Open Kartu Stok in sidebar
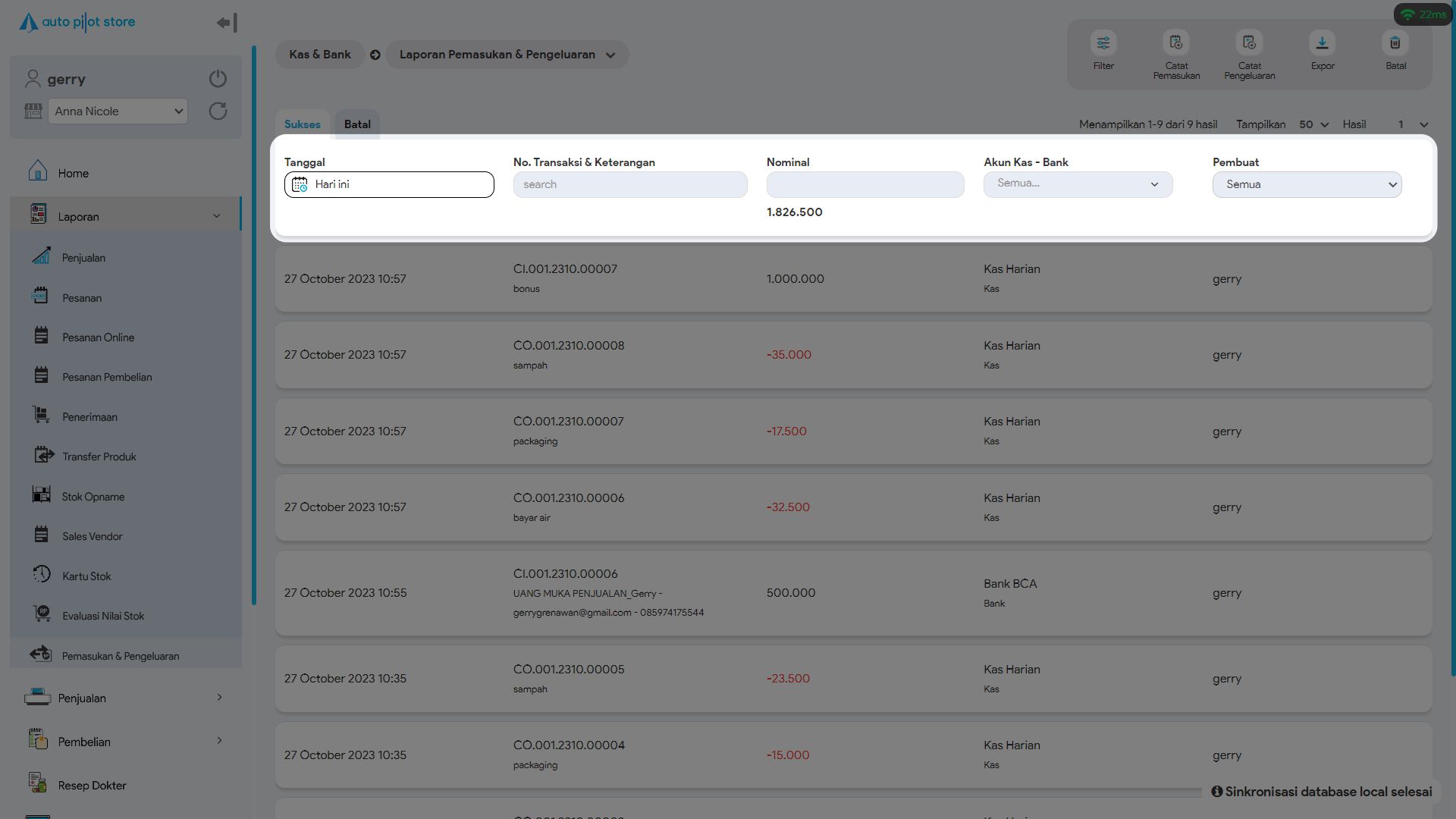Viewport: 1456px width, 819px height. point(86,576)
